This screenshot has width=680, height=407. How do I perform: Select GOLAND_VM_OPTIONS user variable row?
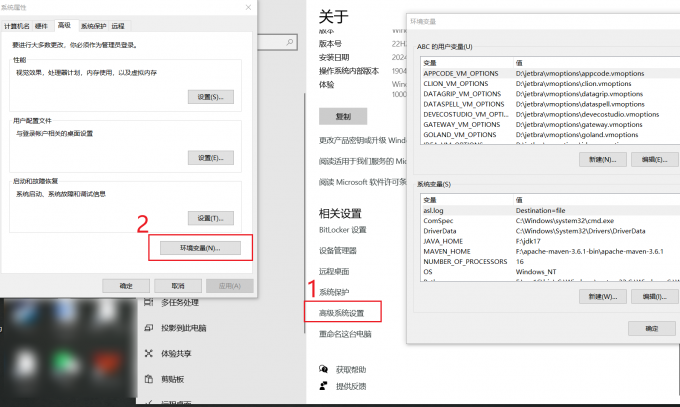click(x=550, y=135)
